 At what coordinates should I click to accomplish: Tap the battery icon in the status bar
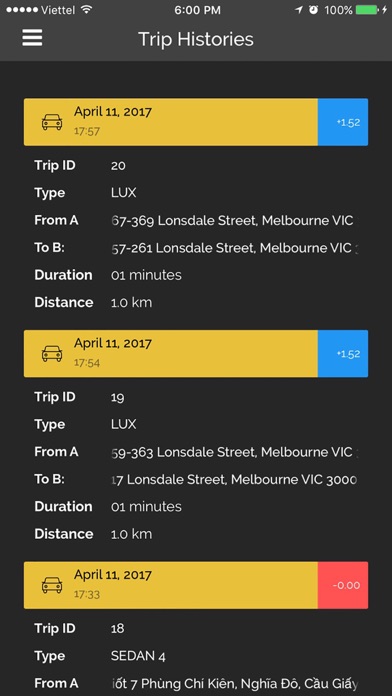[x=368, y=10]
